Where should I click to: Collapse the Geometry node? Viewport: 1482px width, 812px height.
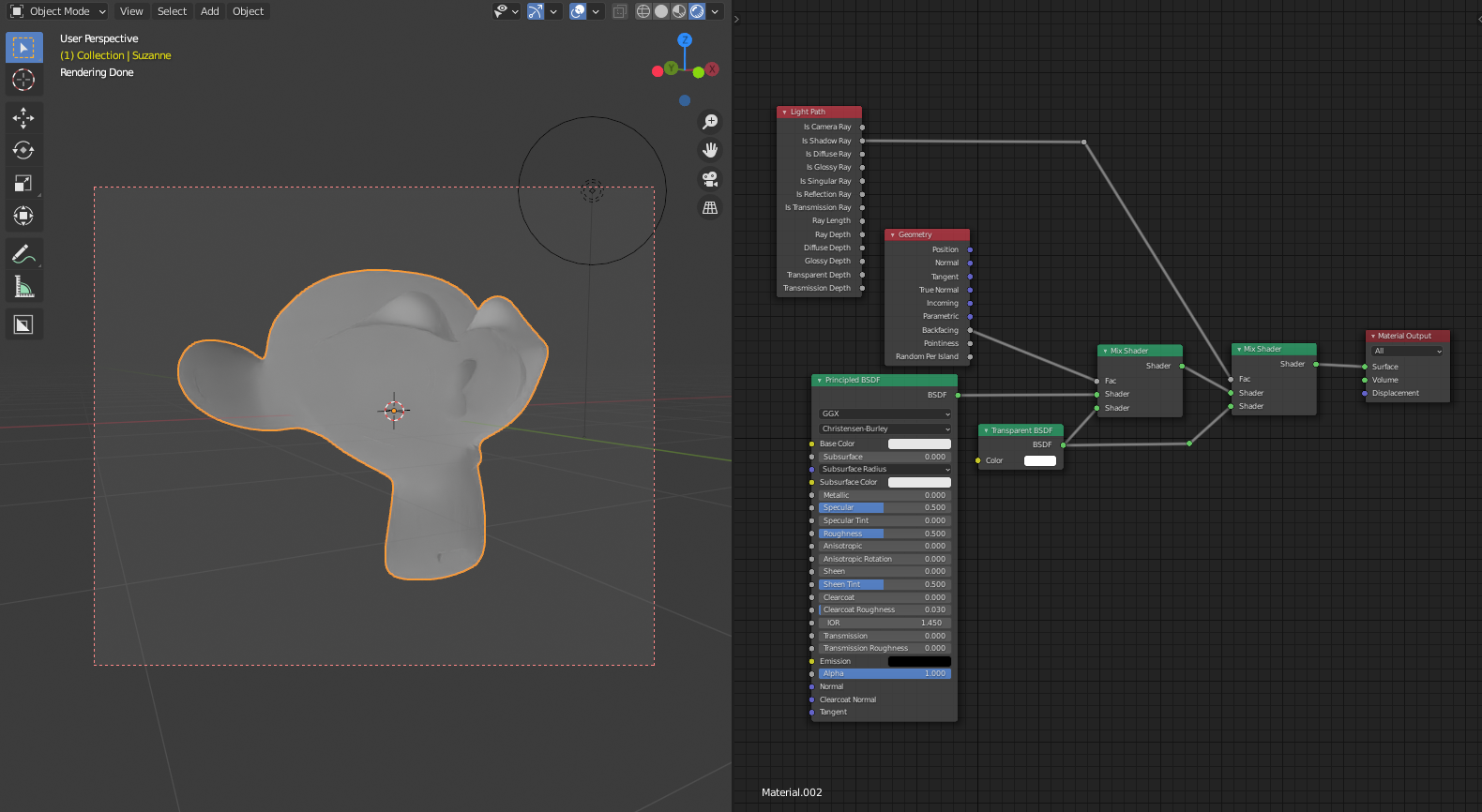click(892, 234)
